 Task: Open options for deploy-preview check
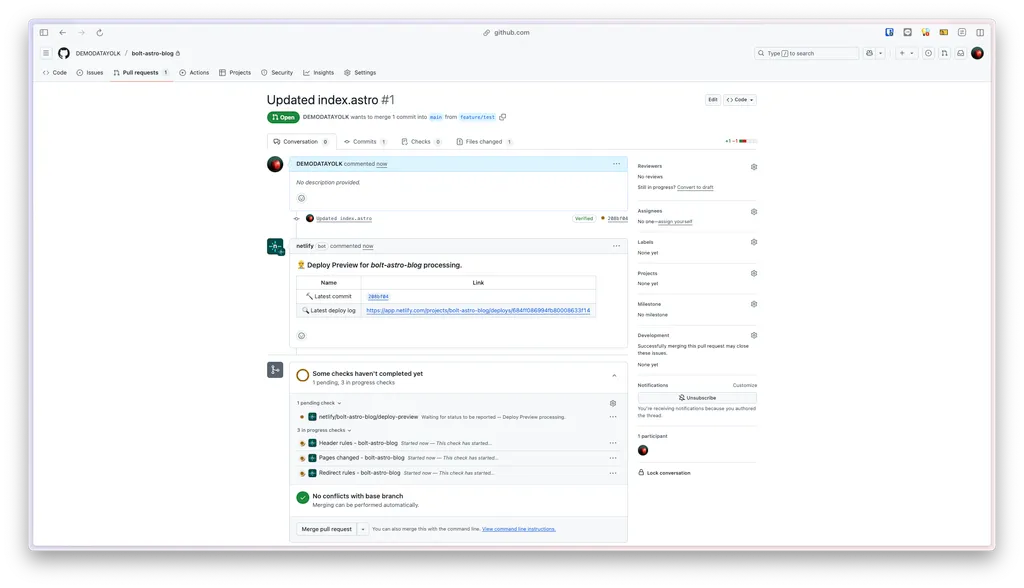coord(613,417)
